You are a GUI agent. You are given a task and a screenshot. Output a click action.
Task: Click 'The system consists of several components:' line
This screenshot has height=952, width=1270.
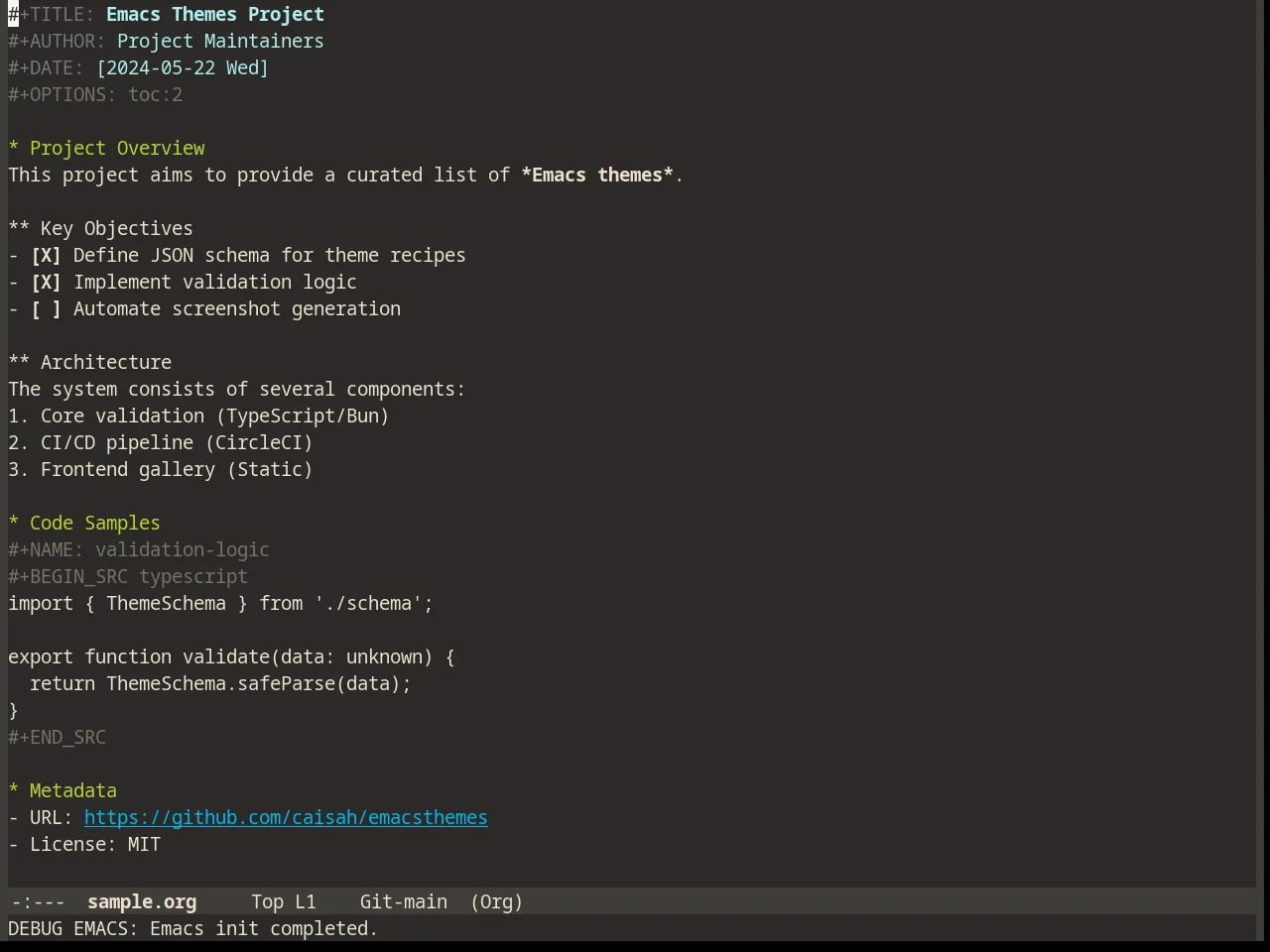click(x=237, y=389)
